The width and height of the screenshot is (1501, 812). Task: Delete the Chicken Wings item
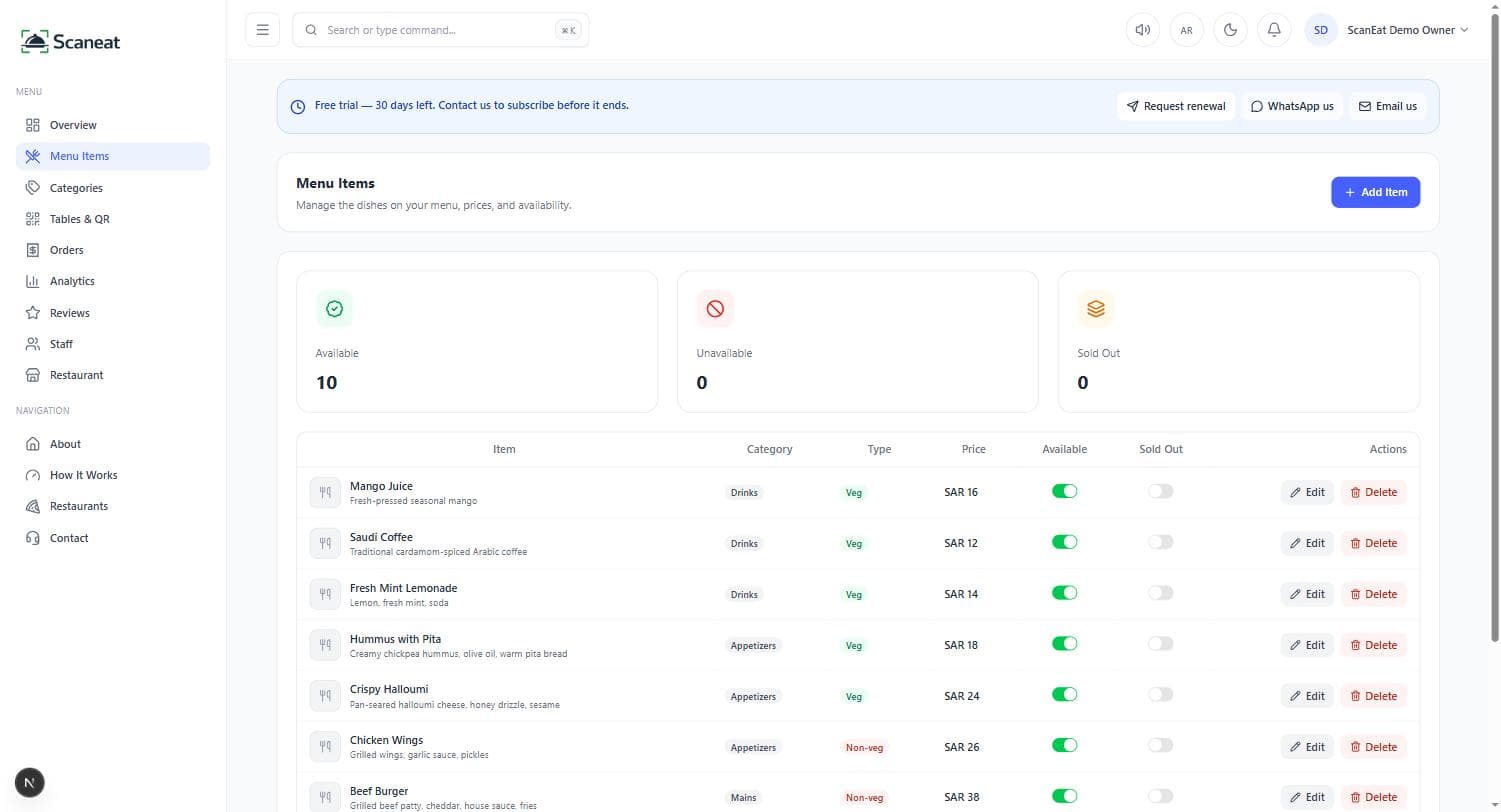click(1374, 747)
